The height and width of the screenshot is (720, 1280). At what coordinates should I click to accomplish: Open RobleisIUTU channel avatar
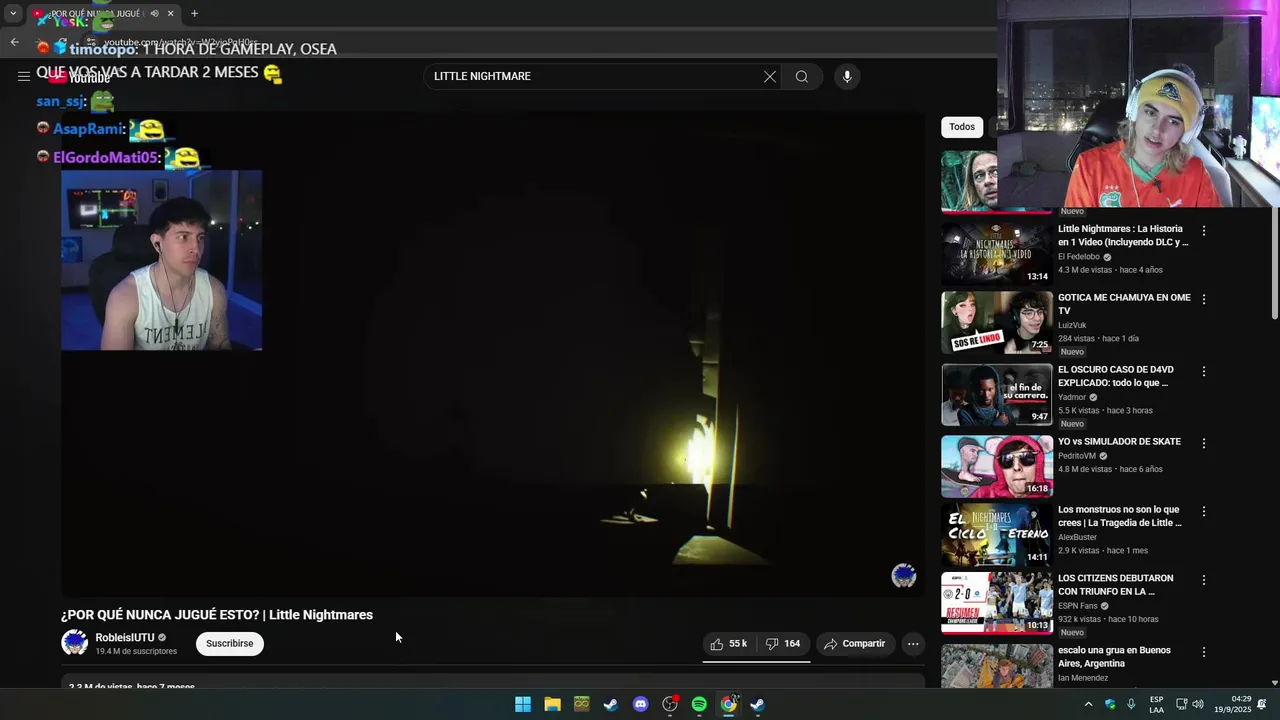pyautogui.click(x=75, y=643)
